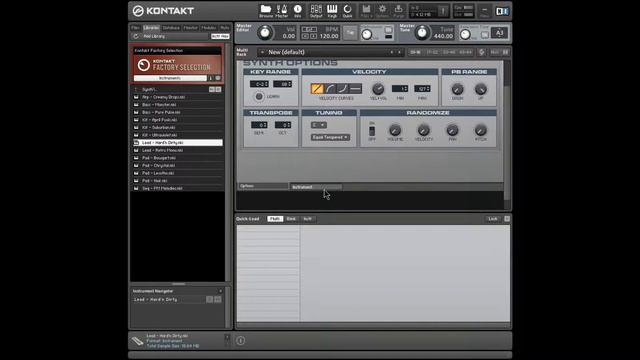Screen dimensions: 640x360
Task: Switch to the Libraries tab
Action: pos(151,28)
